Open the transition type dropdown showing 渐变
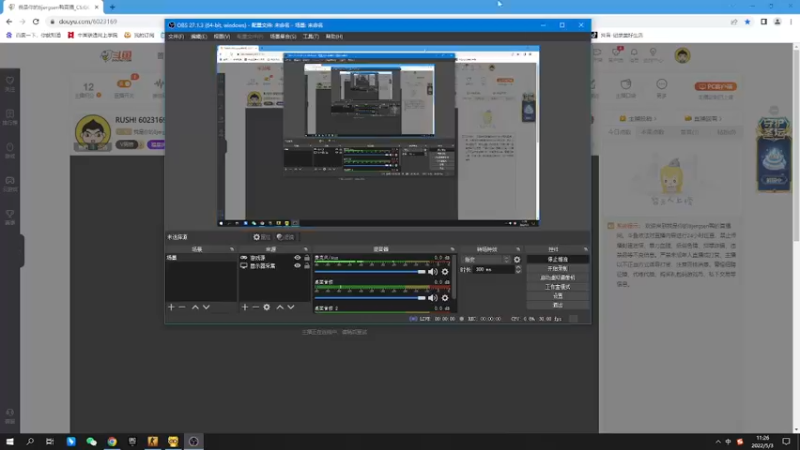This screenshot has width=800, height=450. (x=486, y=260)
